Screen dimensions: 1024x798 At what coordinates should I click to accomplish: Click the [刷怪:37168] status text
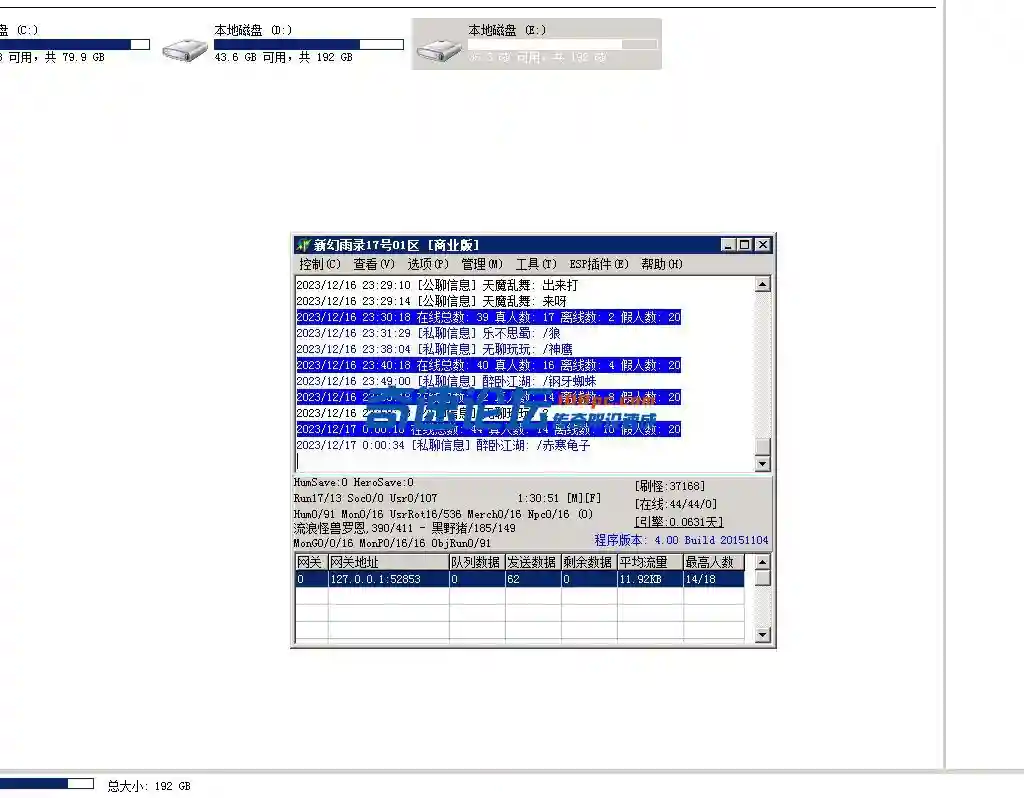point(670,486)
